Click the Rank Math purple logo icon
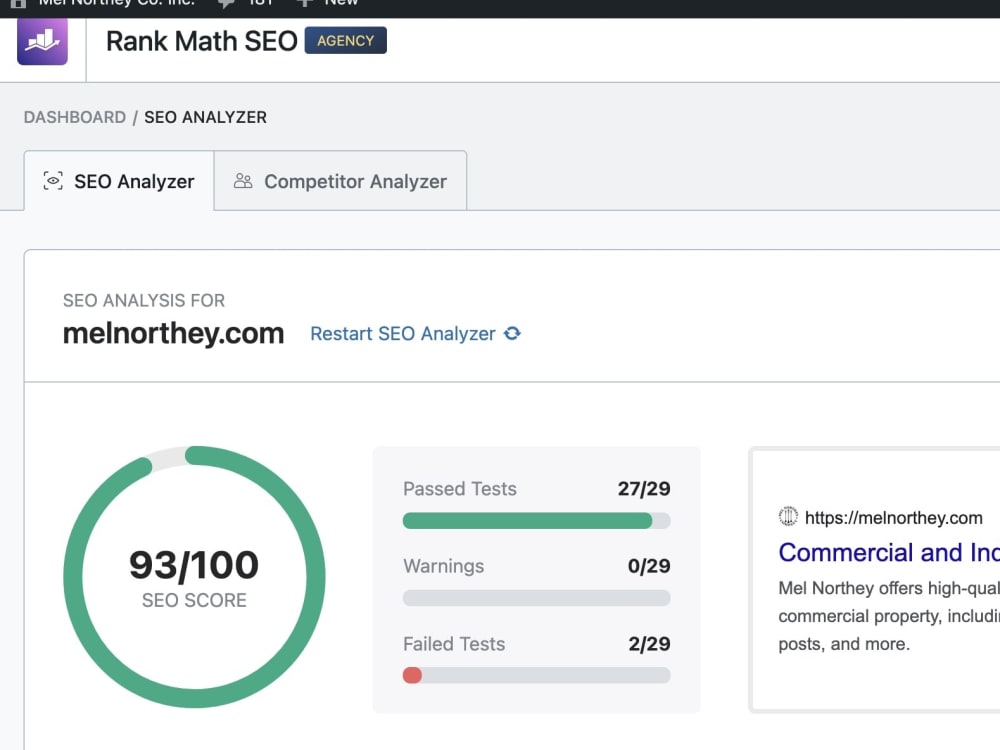1000x750 pixels. coord(42,41)
